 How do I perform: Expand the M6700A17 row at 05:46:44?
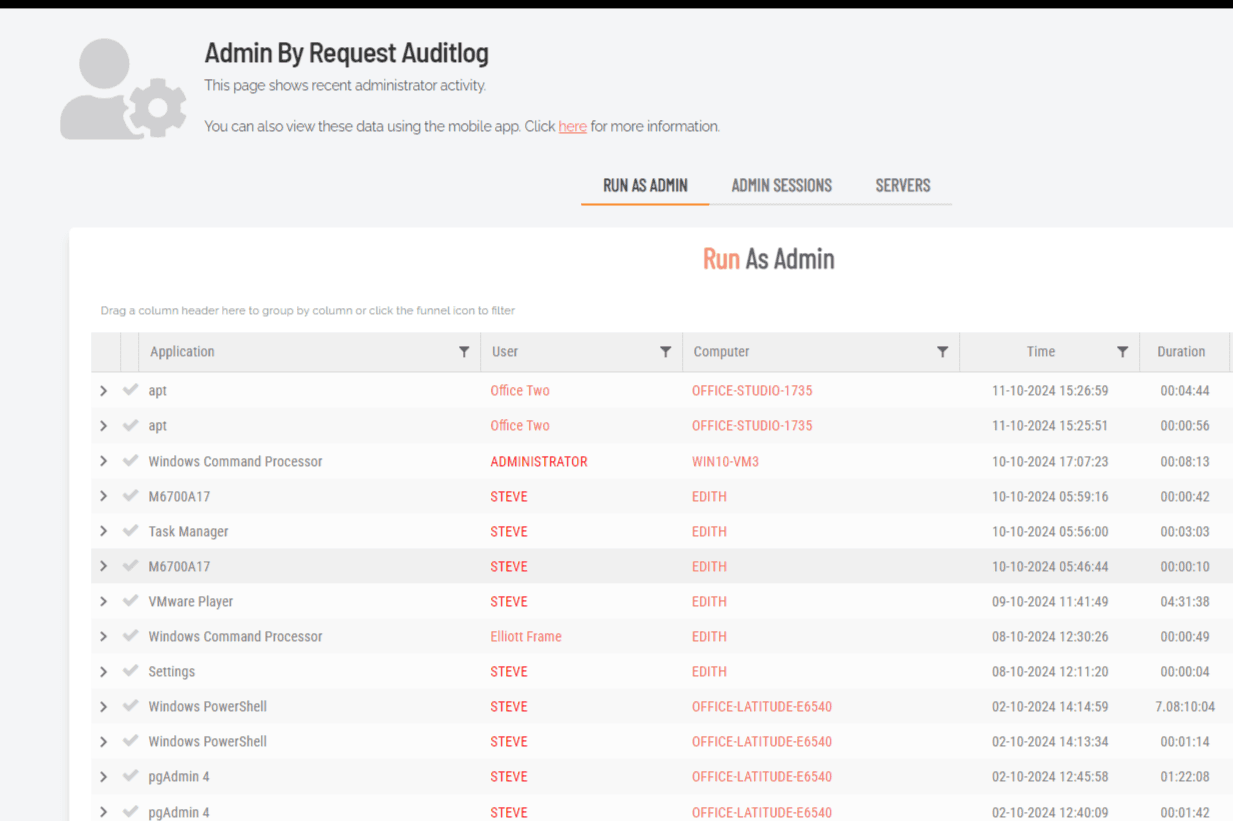104,566
